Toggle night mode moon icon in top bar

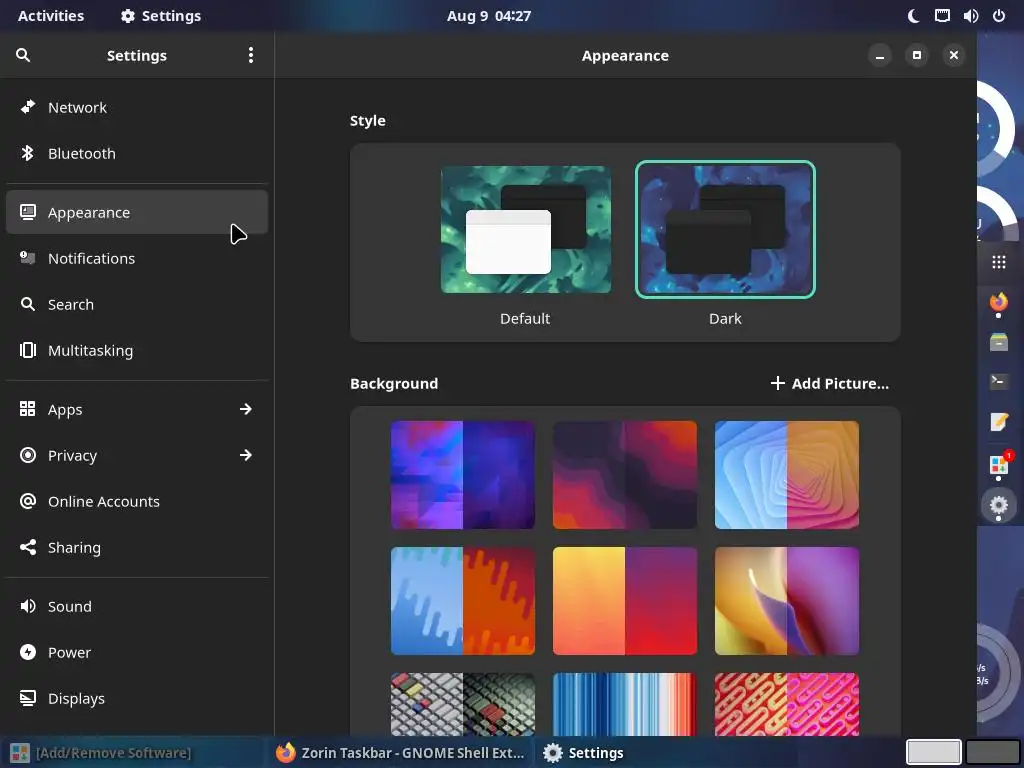[914, 16]
